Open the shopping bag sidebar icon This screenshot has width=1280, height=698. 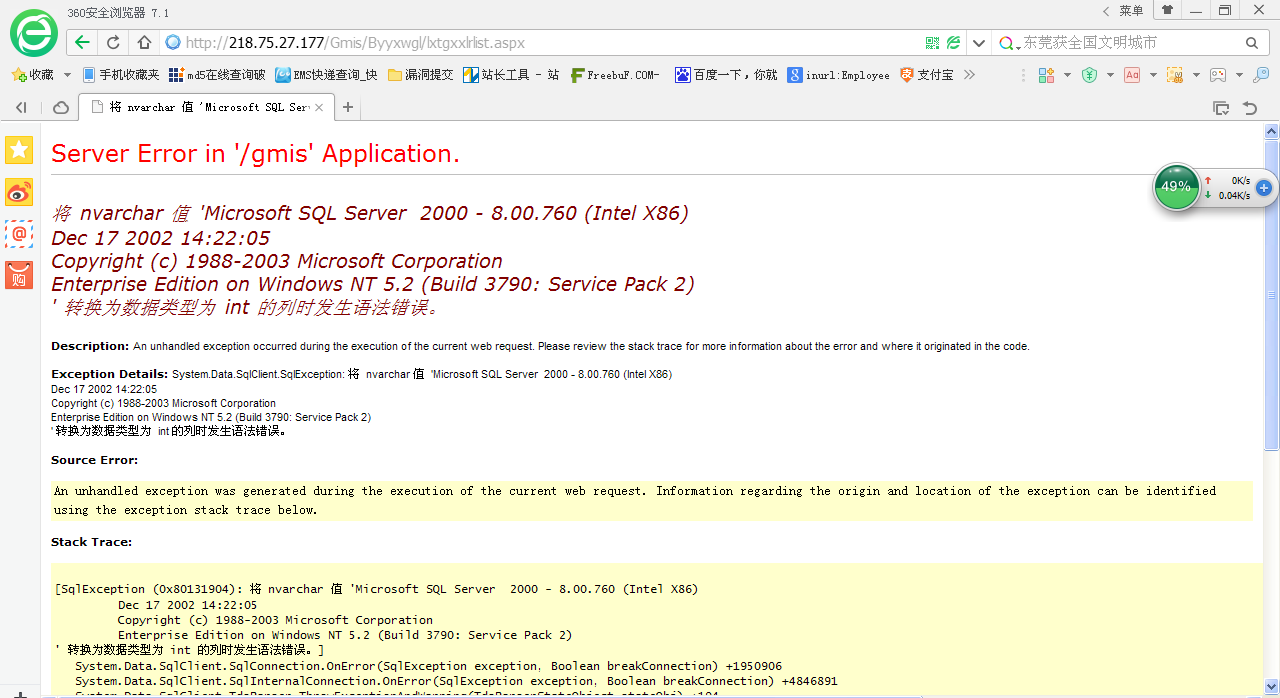pyautogui.click(x=19, y=275)
